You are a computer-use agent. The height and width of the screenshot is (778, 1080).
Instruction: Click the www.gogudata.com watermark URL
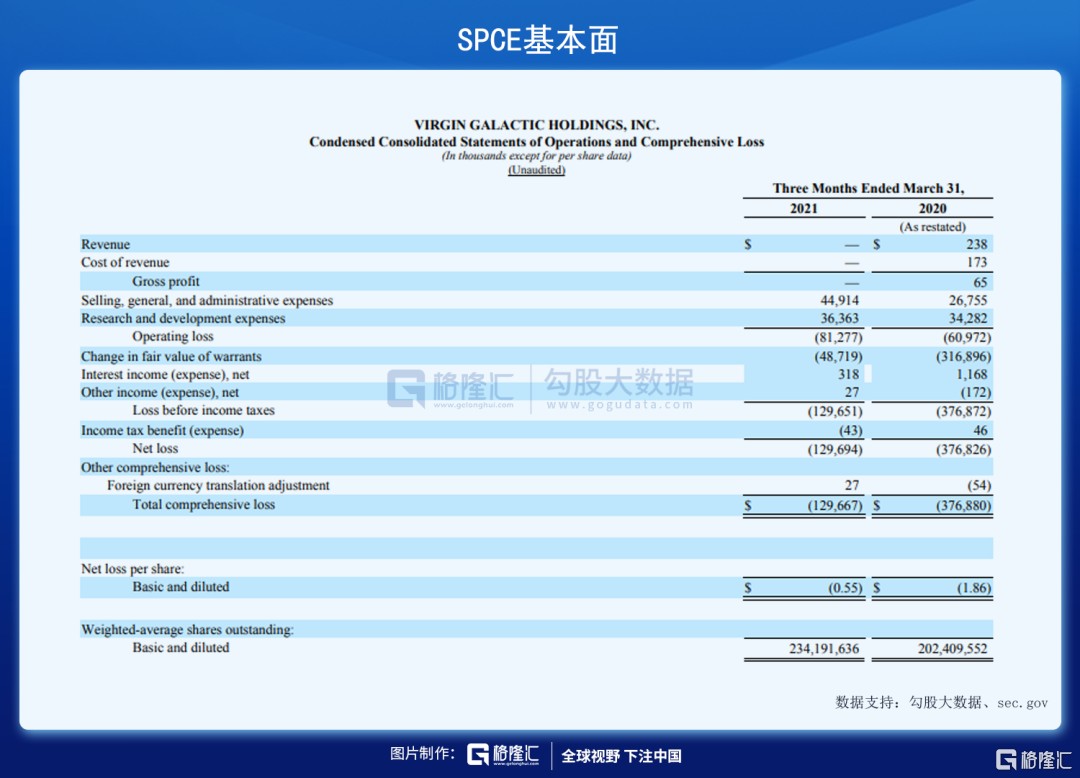[x=619, y=405]
